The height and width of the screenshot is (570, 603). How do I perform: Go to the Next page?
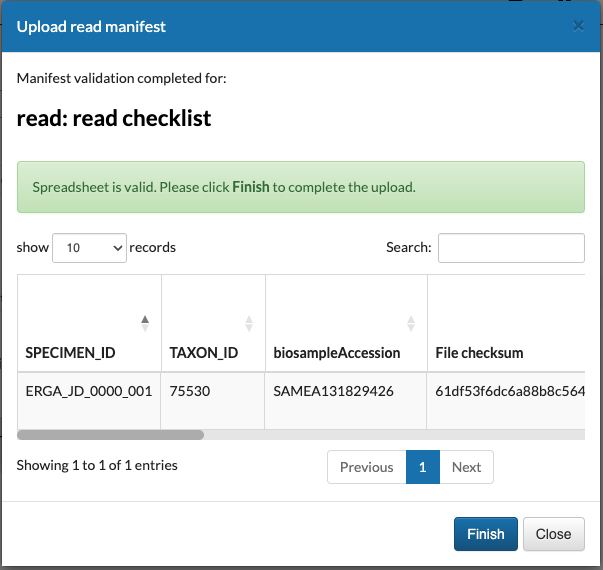(x=466, y=467)
